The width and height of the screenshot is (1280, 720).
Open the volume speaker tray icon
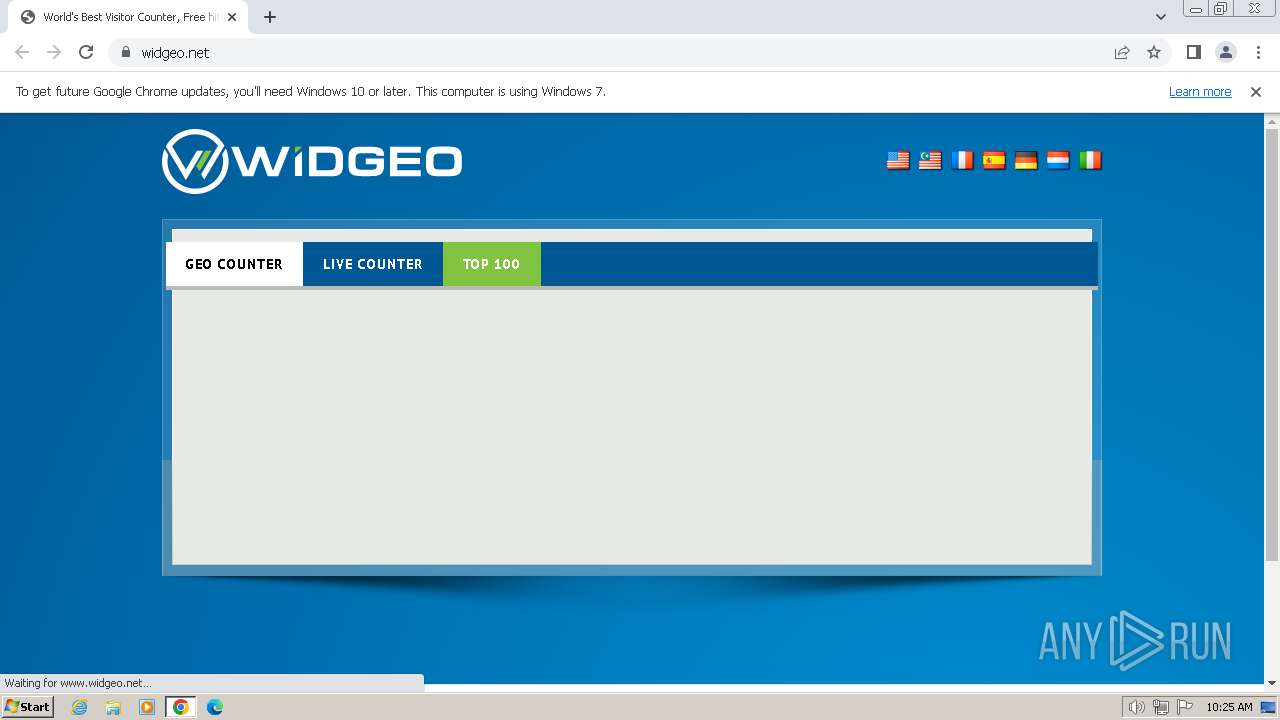click(1136, 707)
